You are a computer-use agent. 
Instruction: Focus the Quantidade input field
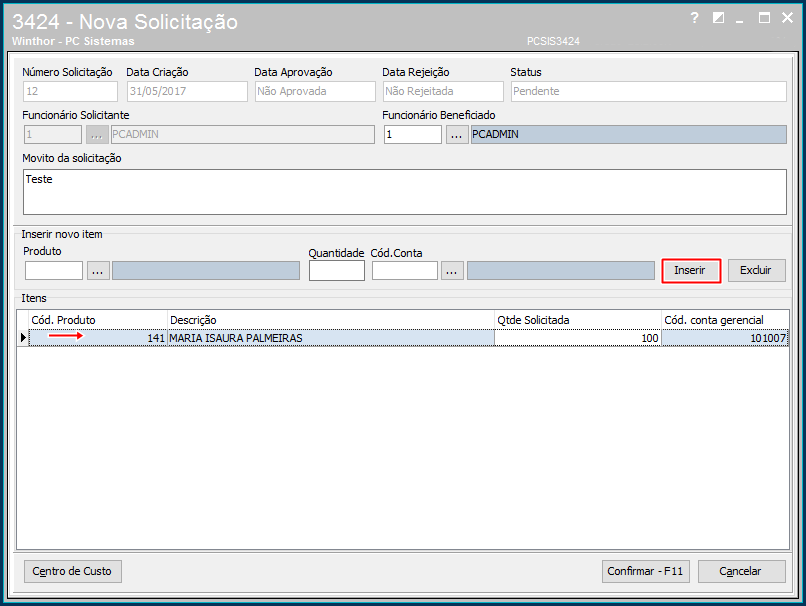click(337, 270)
